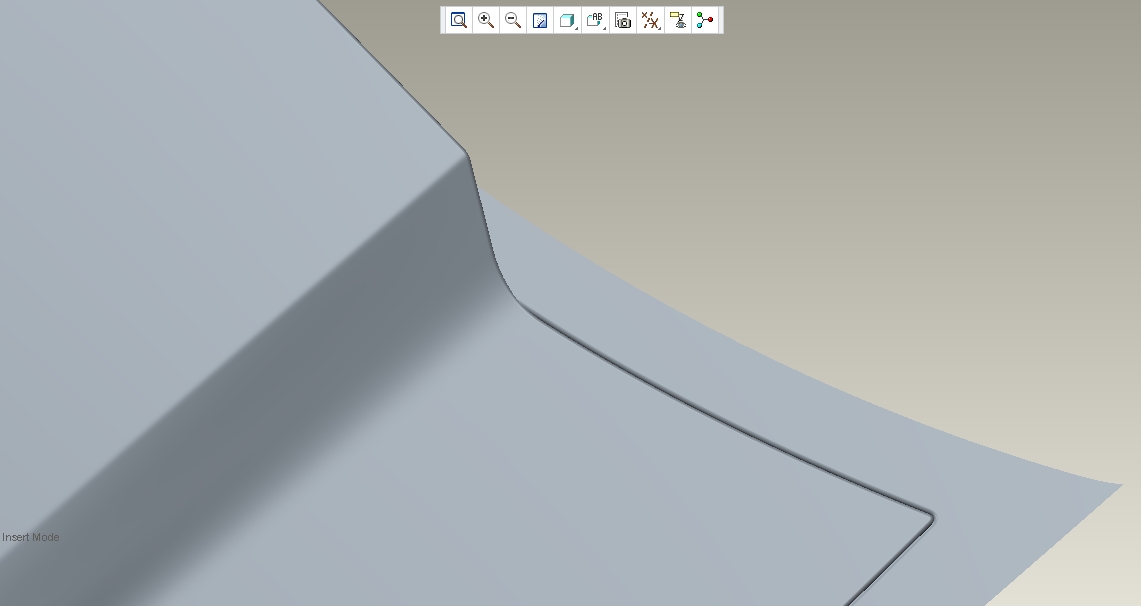Select the Zoom In tool
The width and height of the screenshot is (1141, 606).
(x=486, y=20)
